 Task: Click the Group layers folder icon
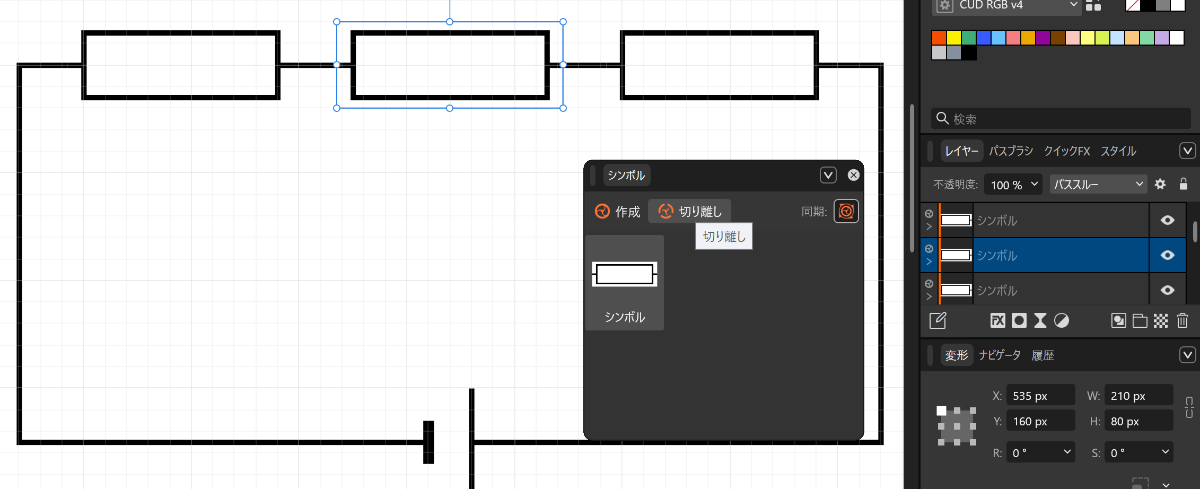point(1140,321)
